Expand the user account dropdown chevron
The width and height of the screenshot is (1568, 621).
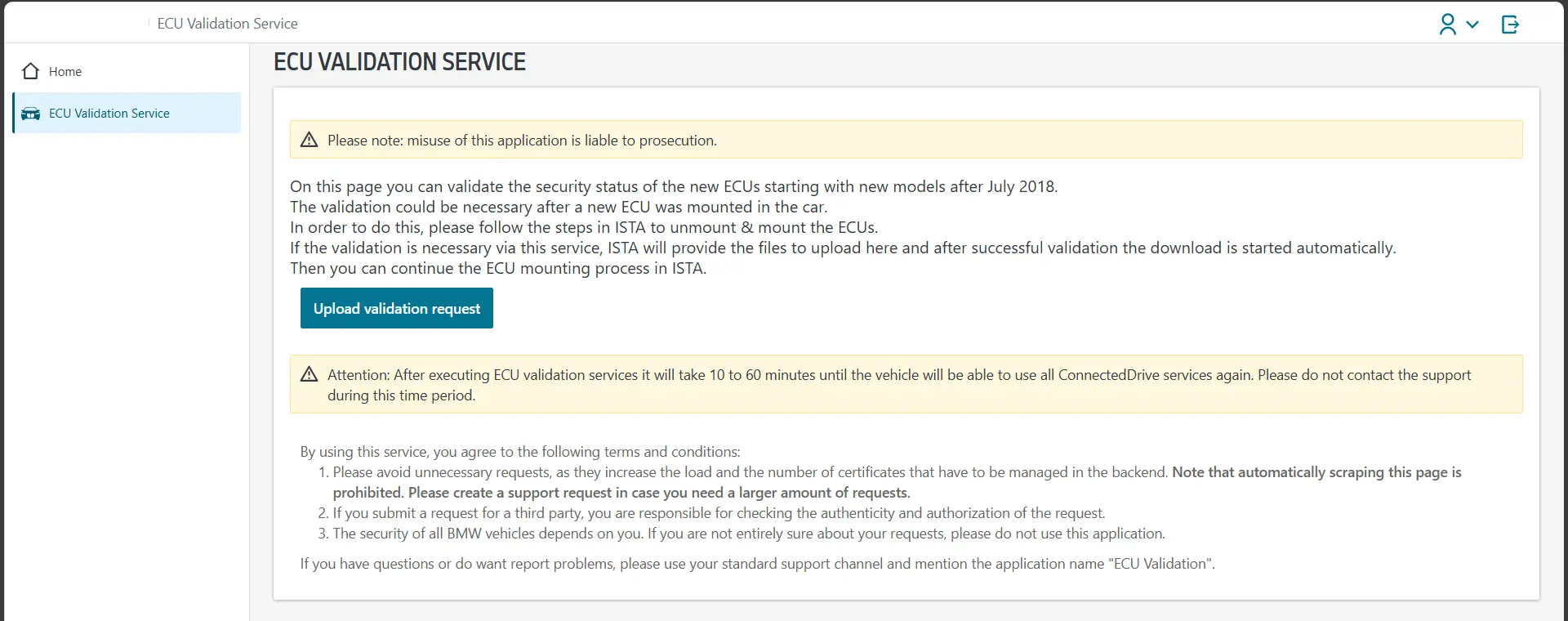pos(1472,25)
